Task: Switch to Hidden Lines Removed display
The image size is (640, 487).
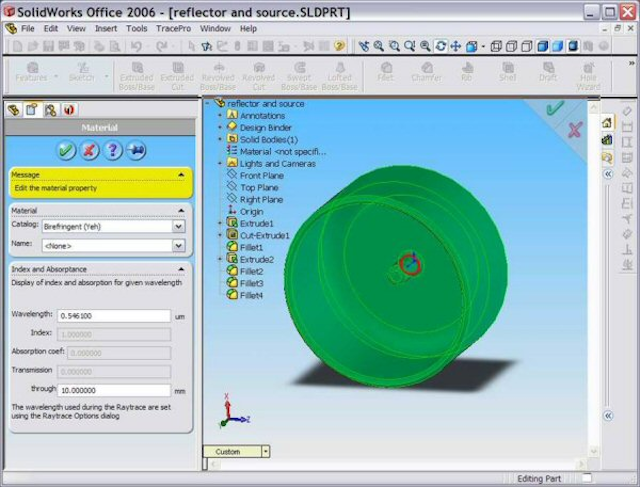Action: [x=527, y=46]
